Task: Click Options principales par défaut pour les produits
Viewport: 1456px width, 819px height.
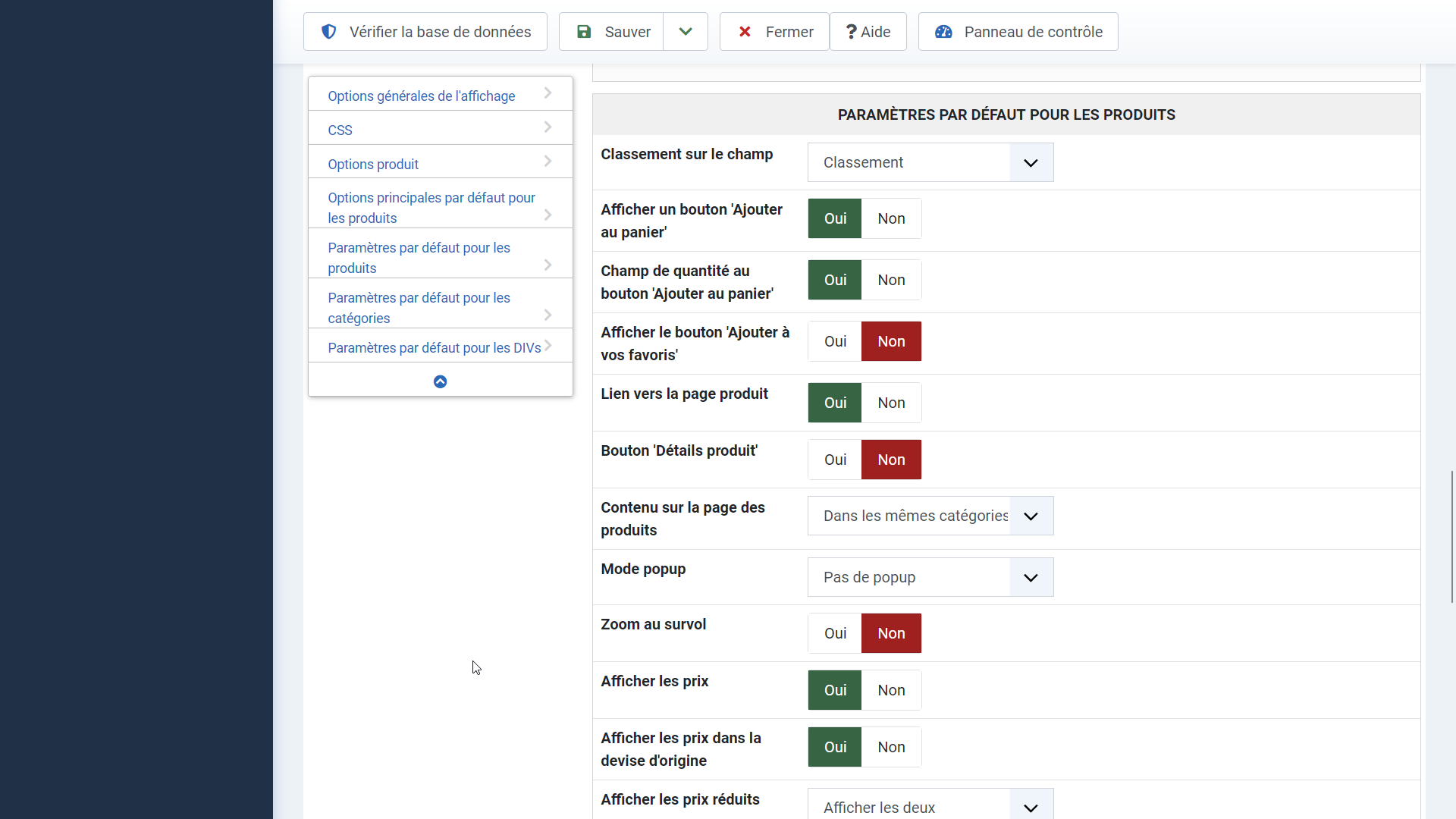Action: point(431,208)
